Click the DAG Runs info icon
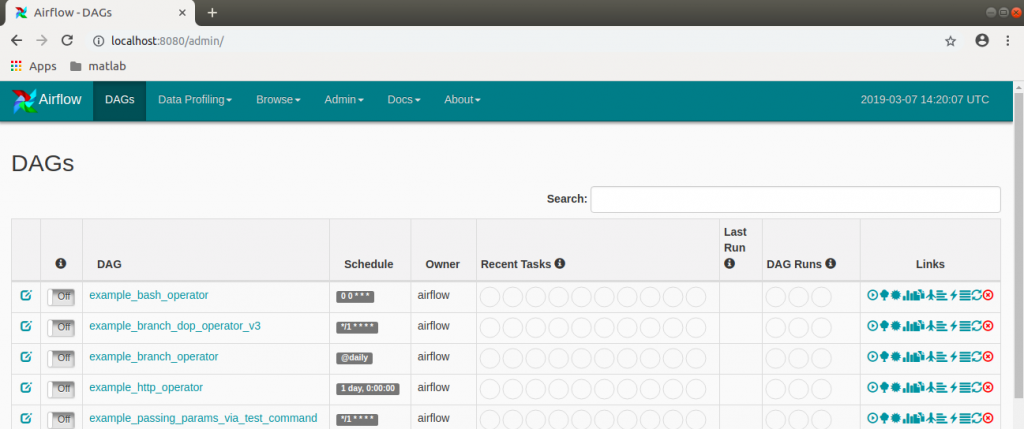This screenshot has height=429, width=1024. coord(831,264)
